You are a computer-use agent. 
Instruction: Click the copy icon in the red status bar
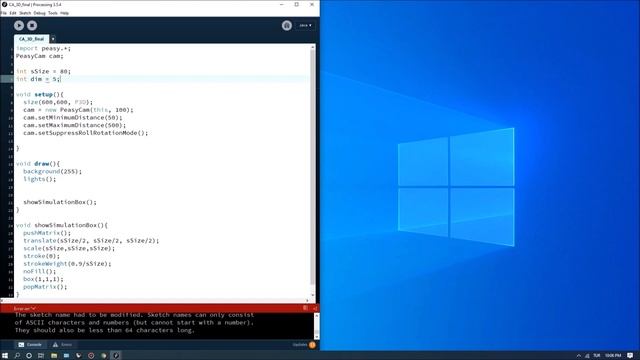point(305,308)
